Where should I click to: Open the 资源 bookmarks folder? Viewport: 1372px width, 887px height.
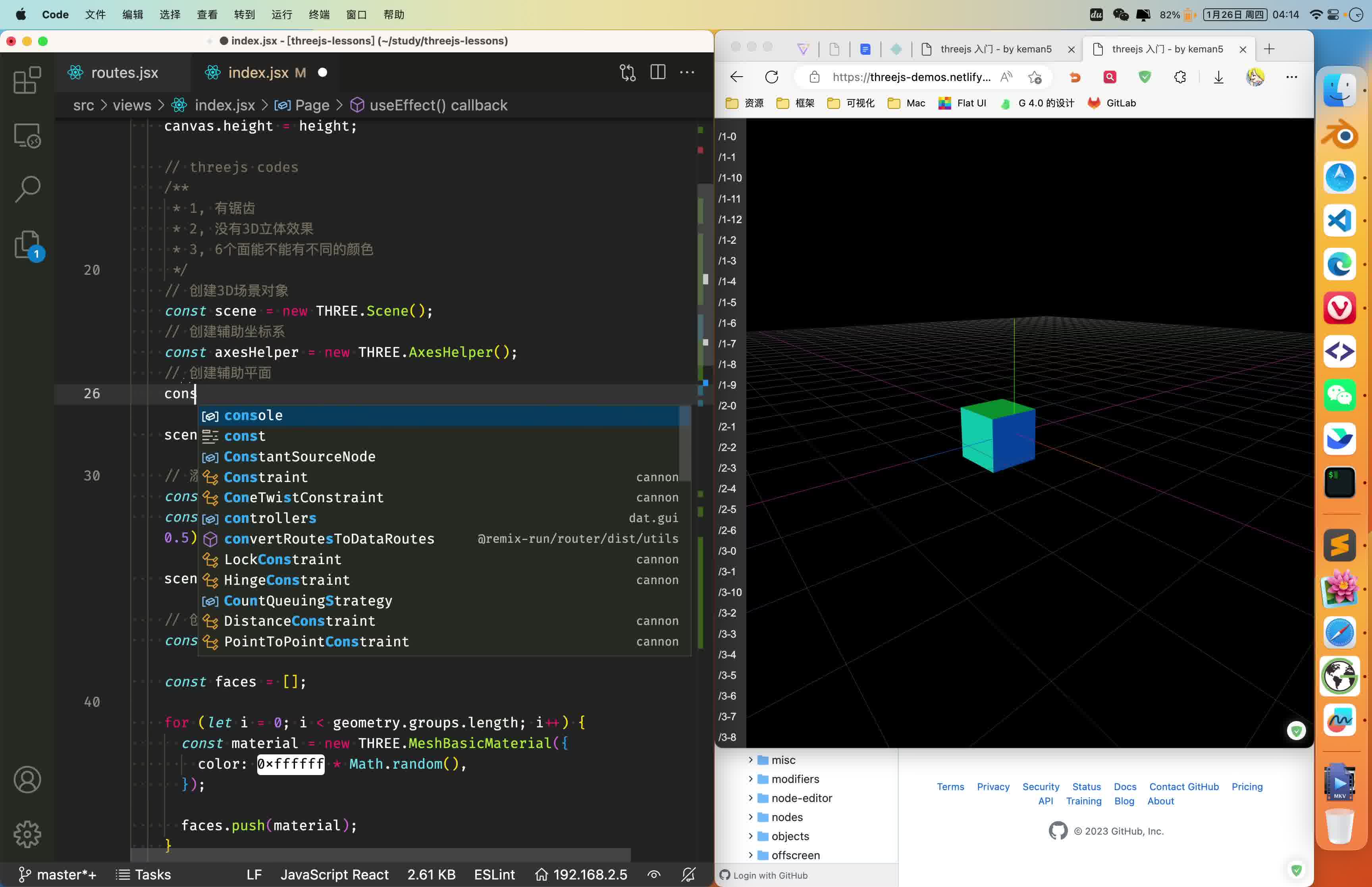pyautogui.click(x=746, y=103)
